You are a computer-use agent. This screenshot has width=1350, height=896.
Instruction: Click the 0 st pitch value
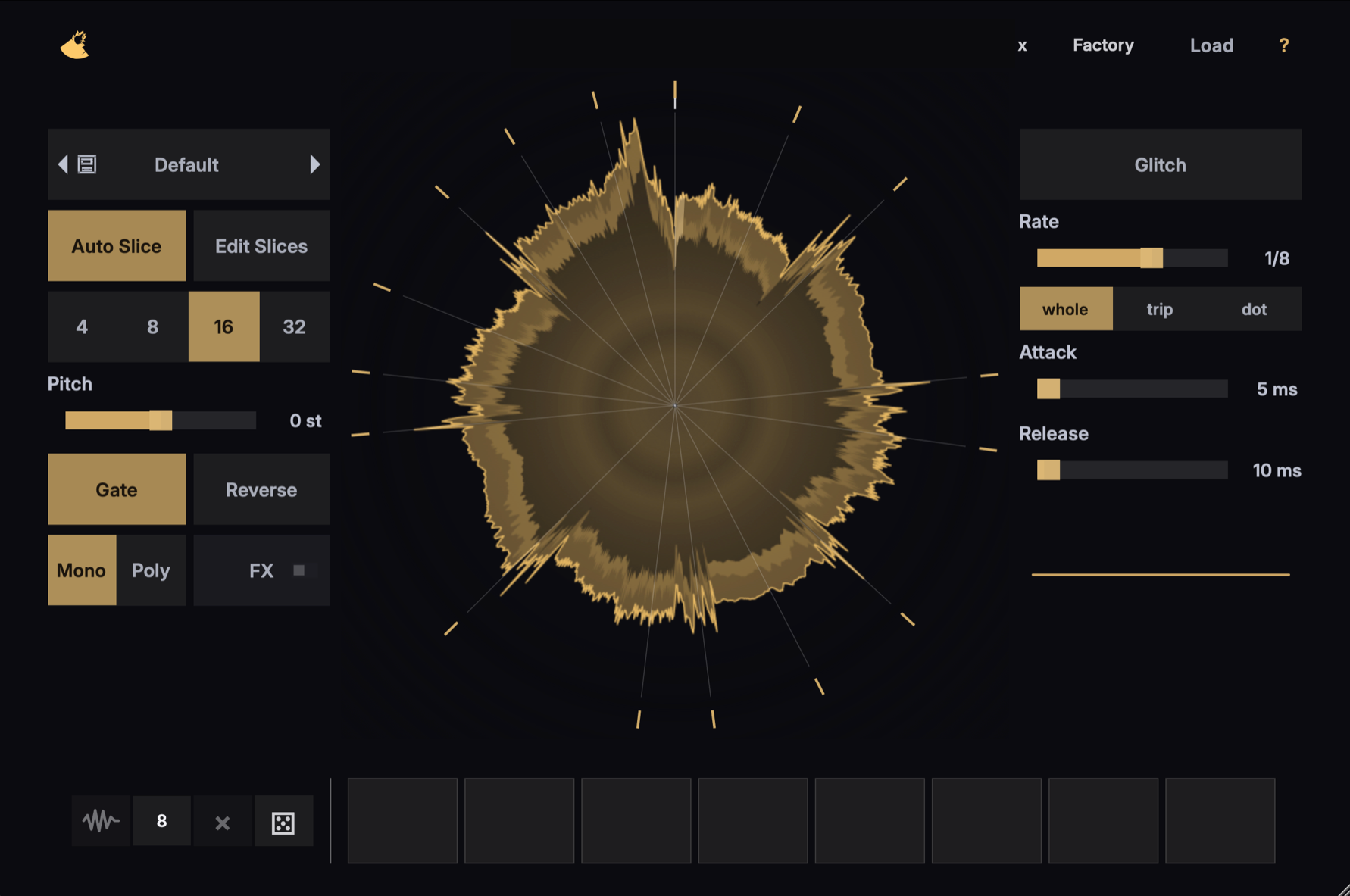305,420
